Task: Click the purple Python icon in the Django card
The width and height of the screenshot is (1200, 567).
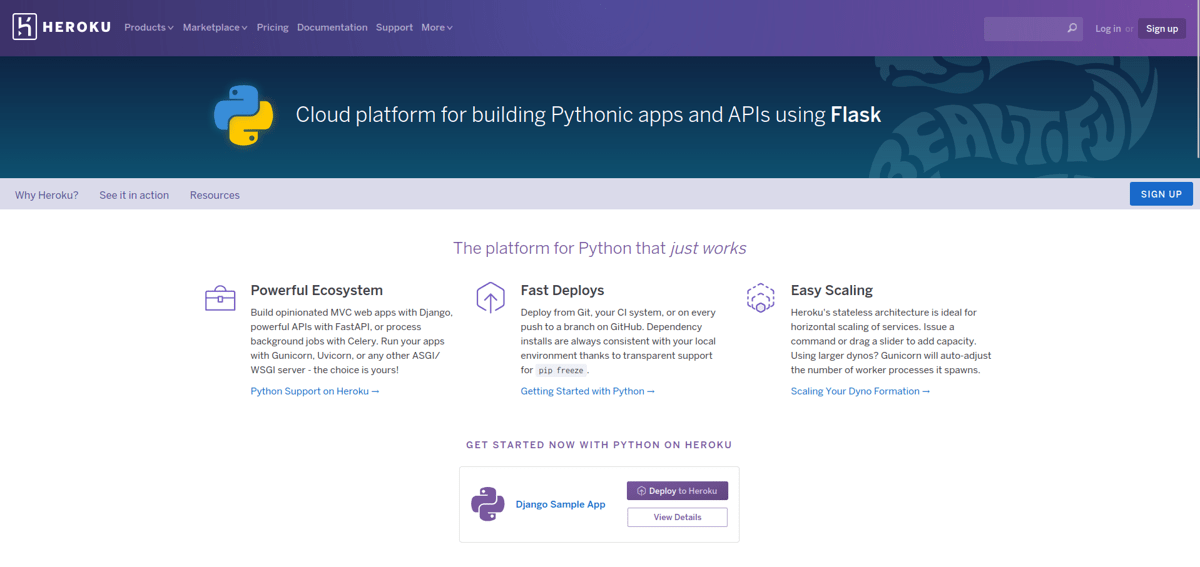Action: click(x=488, y=504)
